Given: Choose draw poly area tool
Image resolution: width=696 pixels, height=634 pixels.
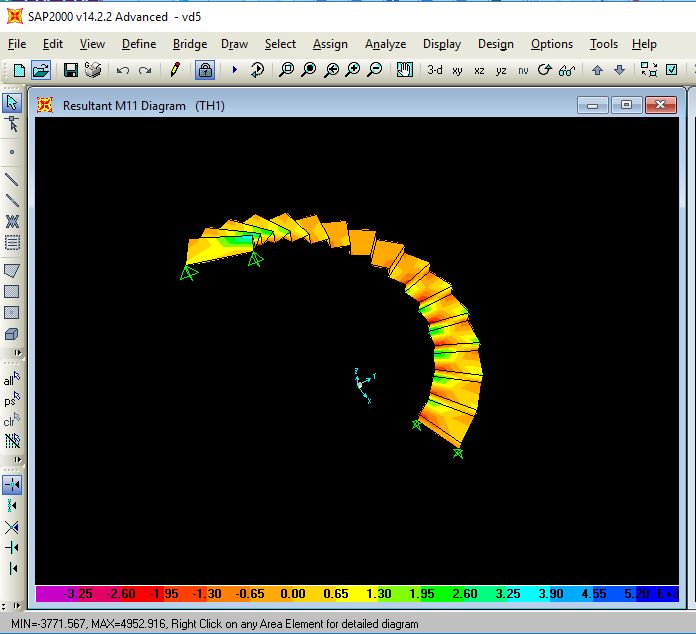Looking at the screenshot, I should coord(12,270).
